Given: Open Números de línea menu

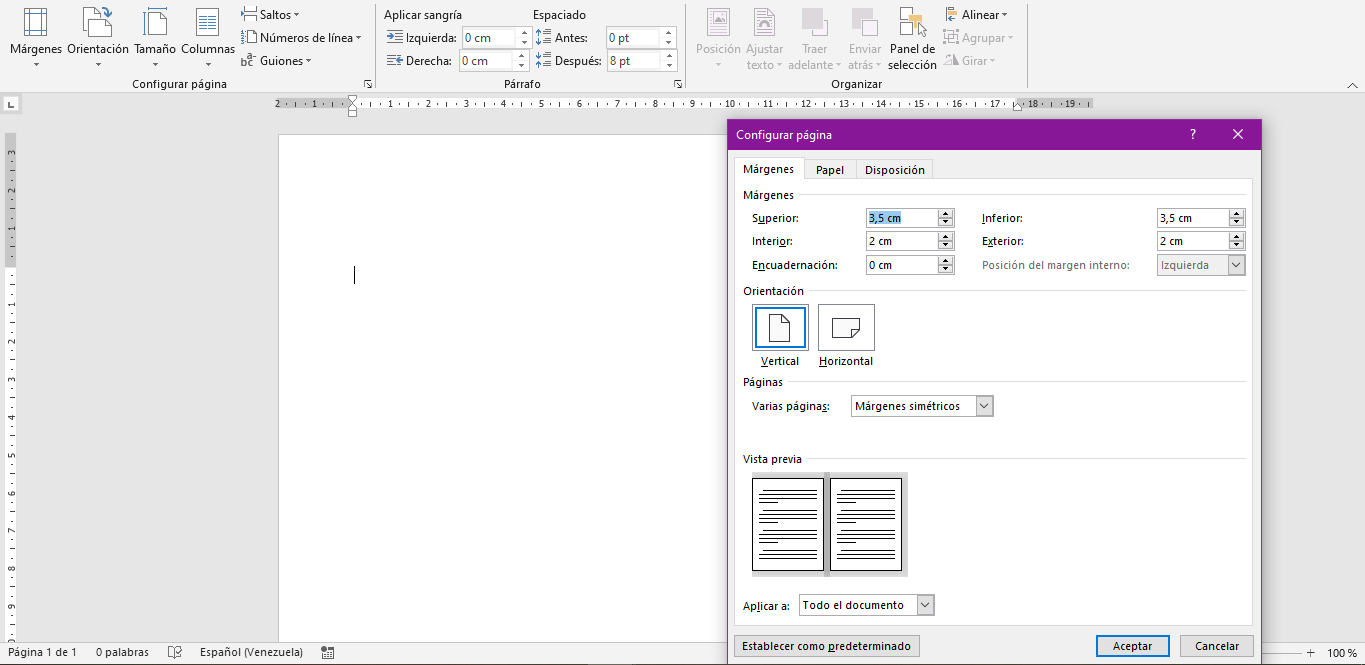Looking at the screenshot, I should (x=301, y=38).
